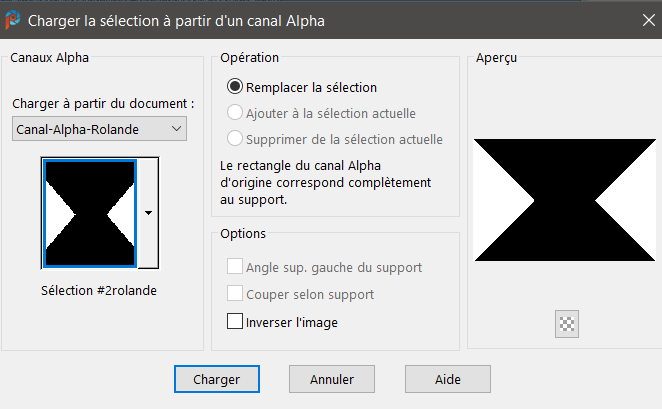This screenshot has width=662, height=409.
Task: Select the Remplacer la sélection radio button
Action: point(236,87)
